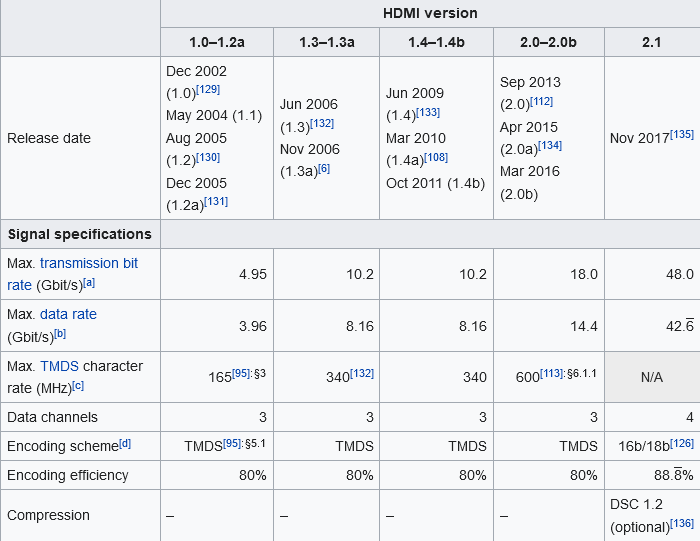Open reference [126] beside 16b/18b
Viewport: 700px width, 541px height.
coord(682,443)
